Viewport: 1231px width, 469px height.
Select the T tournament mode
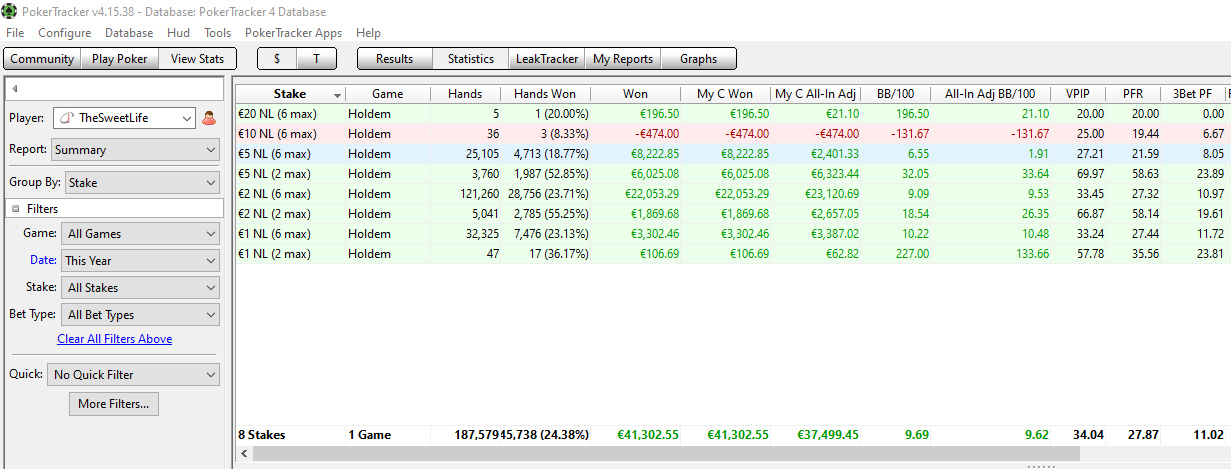[317, 59]
